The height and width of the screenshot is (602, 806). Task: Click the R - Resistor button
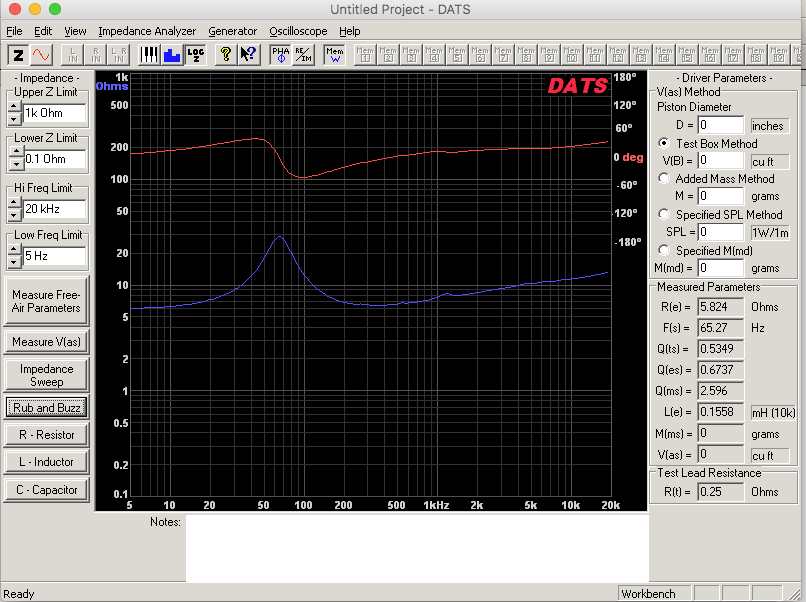(x=46, y=435)
